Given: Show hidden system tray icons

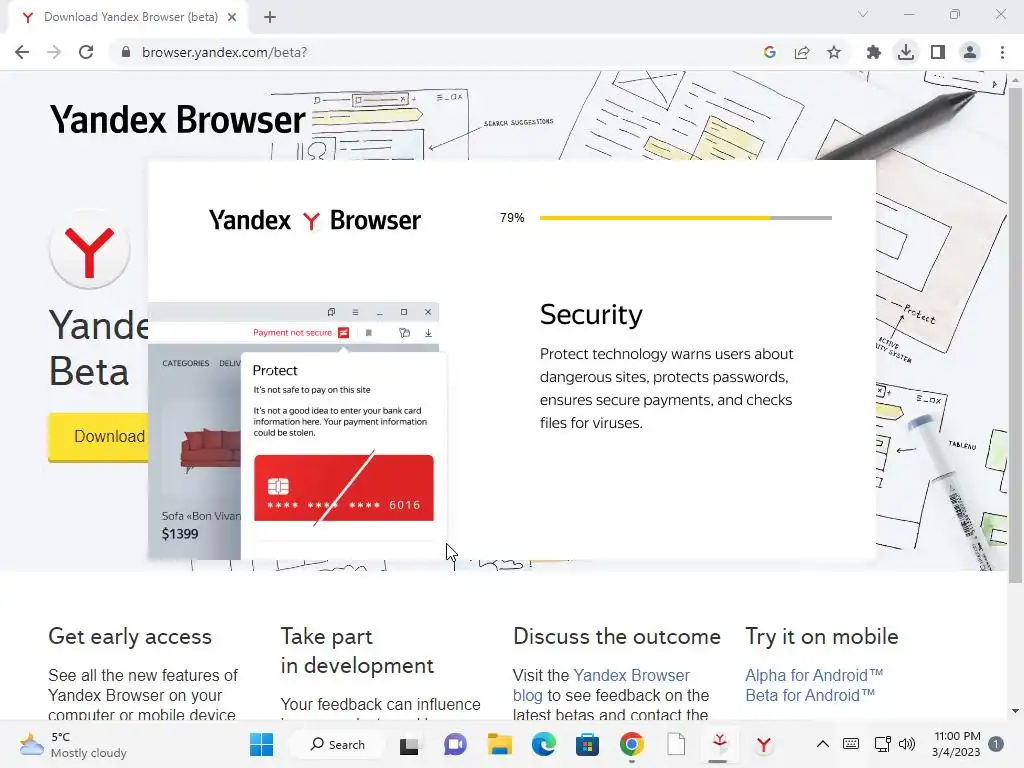Looking at the screenshot, I should point(823,744).
